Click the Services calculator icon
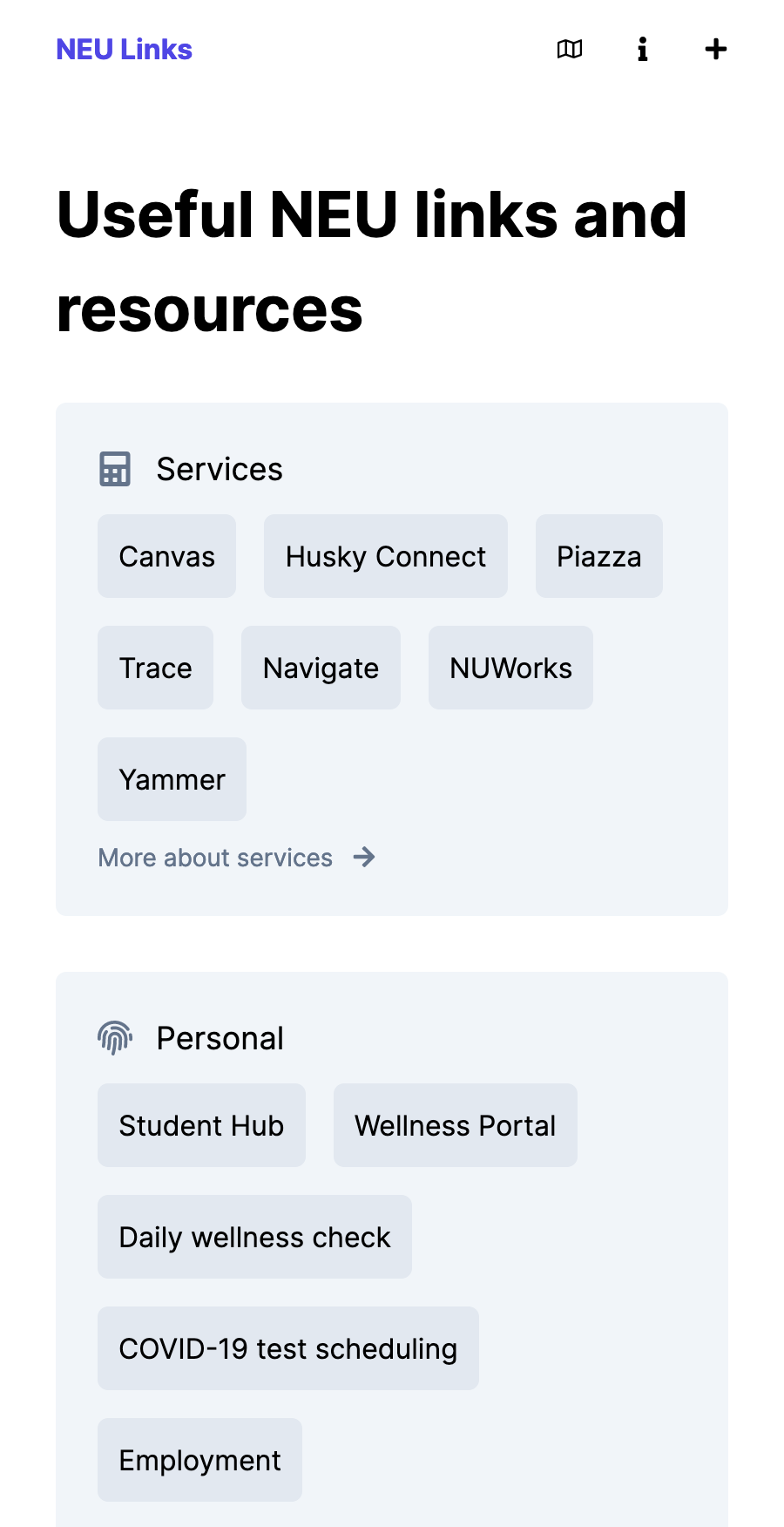Viewport: 784px width, 1527px height. point(115,469)
